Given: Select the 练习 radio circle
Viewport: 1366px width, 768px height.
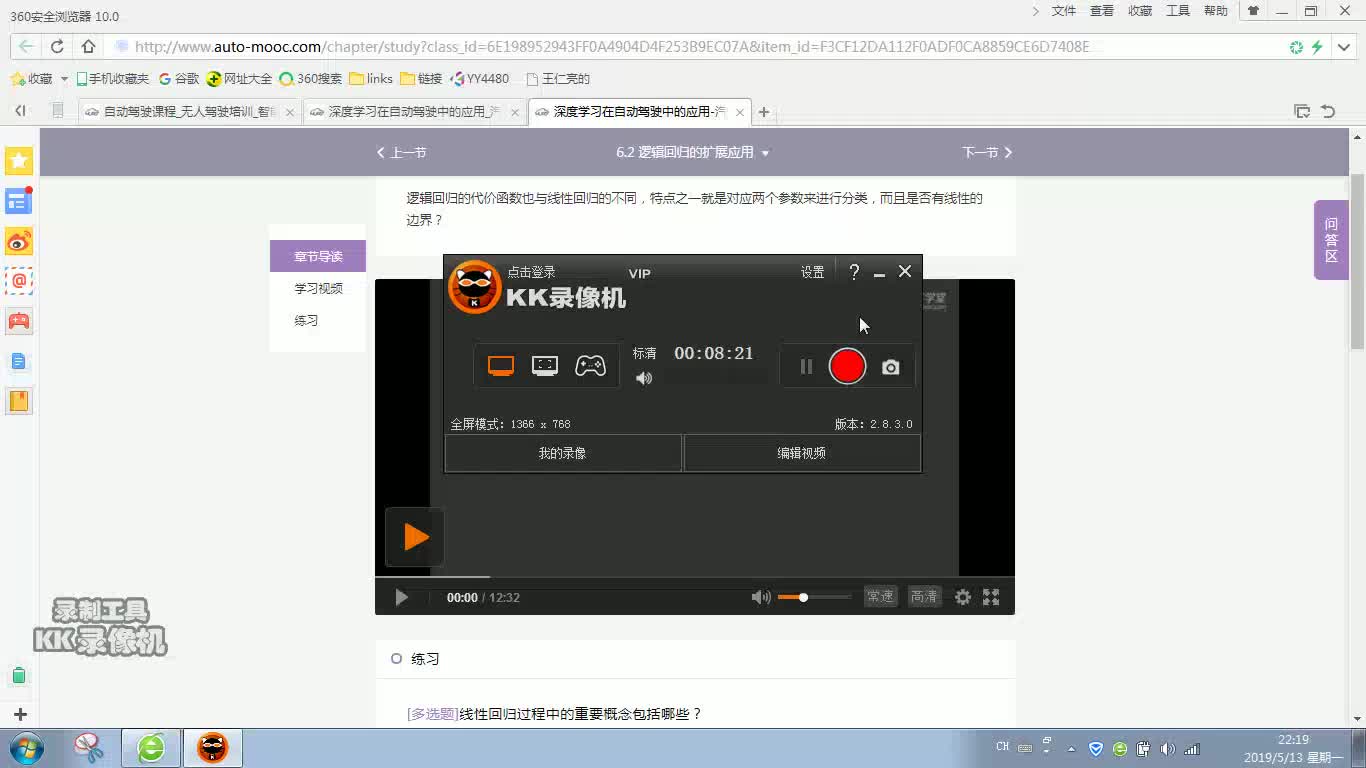Looking at the screenshot, I should tap(396, 658).
